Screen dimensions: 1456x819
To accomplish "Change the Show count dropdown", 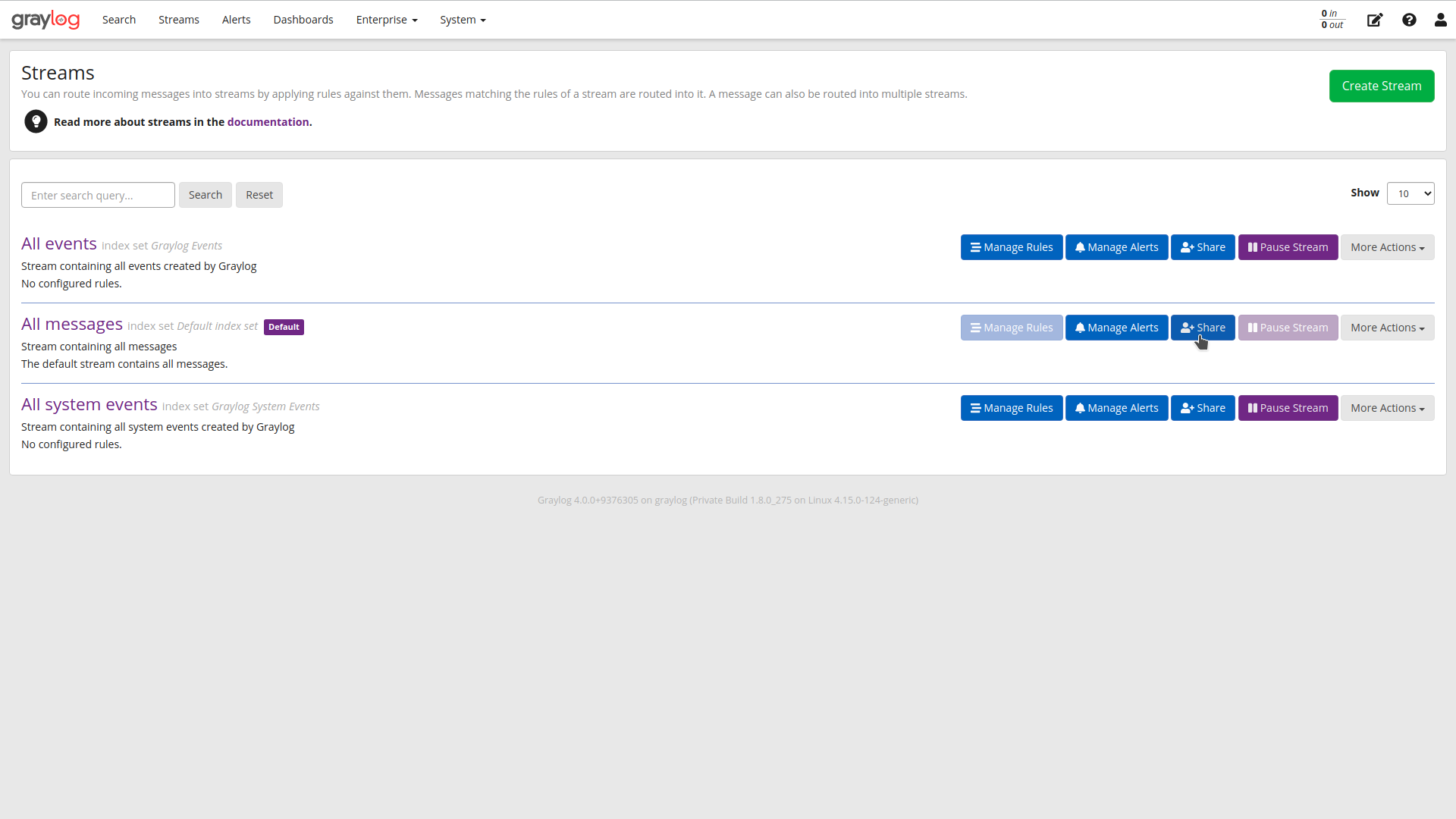I will 1410,193.
